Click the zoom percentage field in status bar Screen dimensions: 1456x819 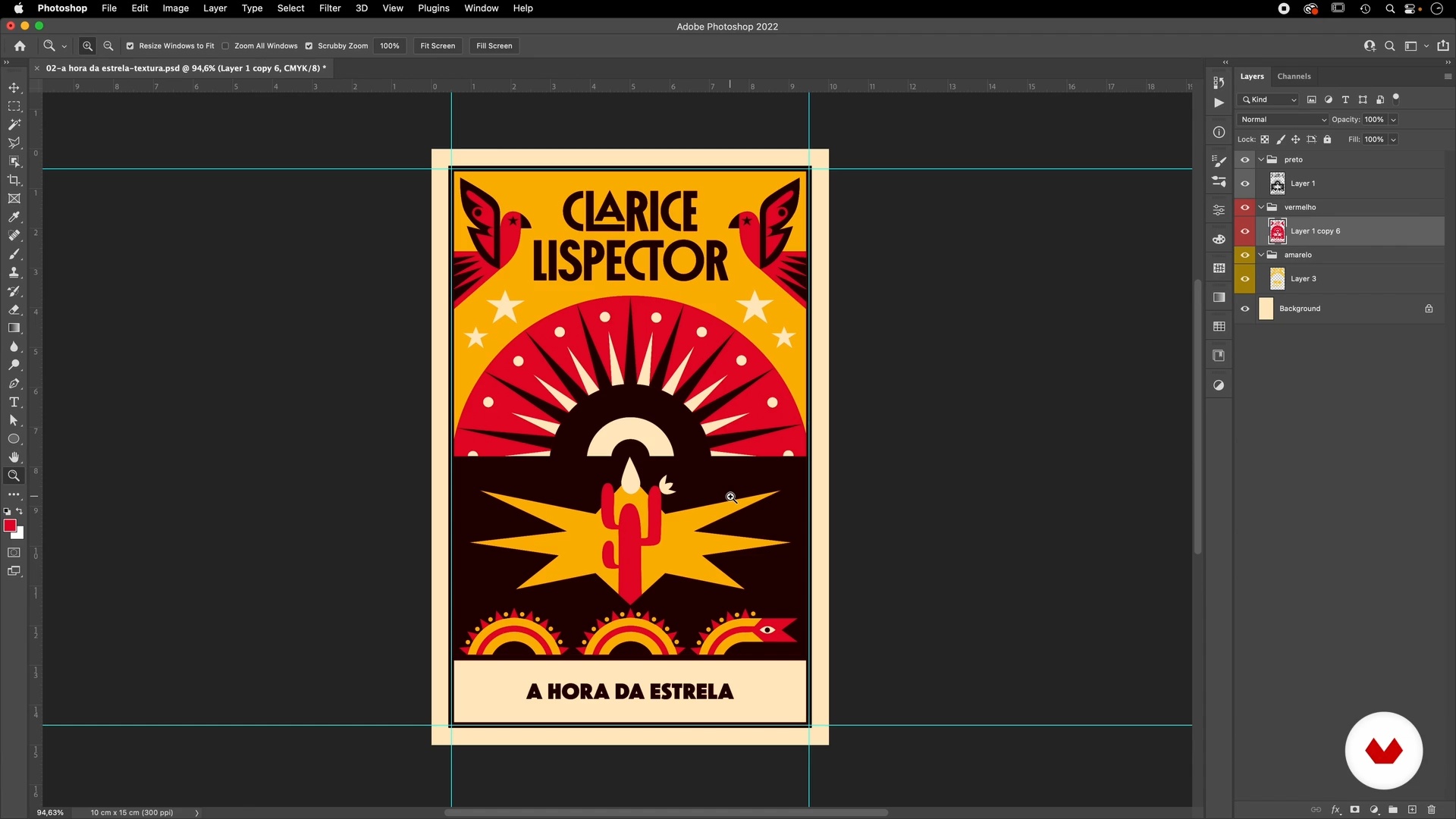coord(50,813)
